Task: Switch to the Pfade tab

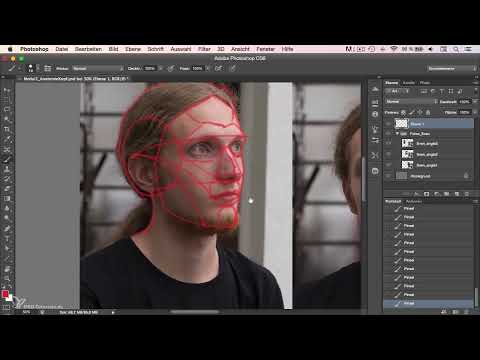Action: pyautogui.click(x=425, y=83)
